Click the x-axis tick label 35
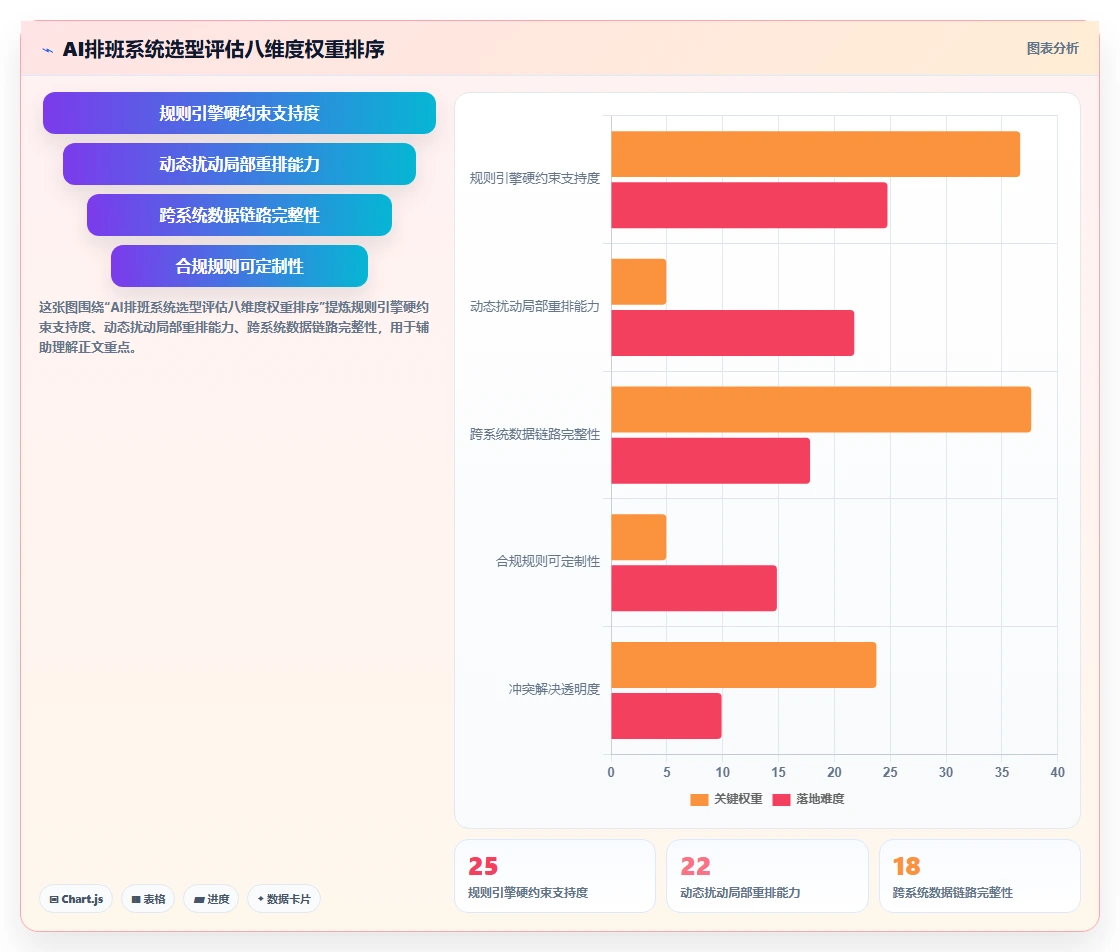The height and width of the screenshot is (952, 1120). [x=1002, y=772]
